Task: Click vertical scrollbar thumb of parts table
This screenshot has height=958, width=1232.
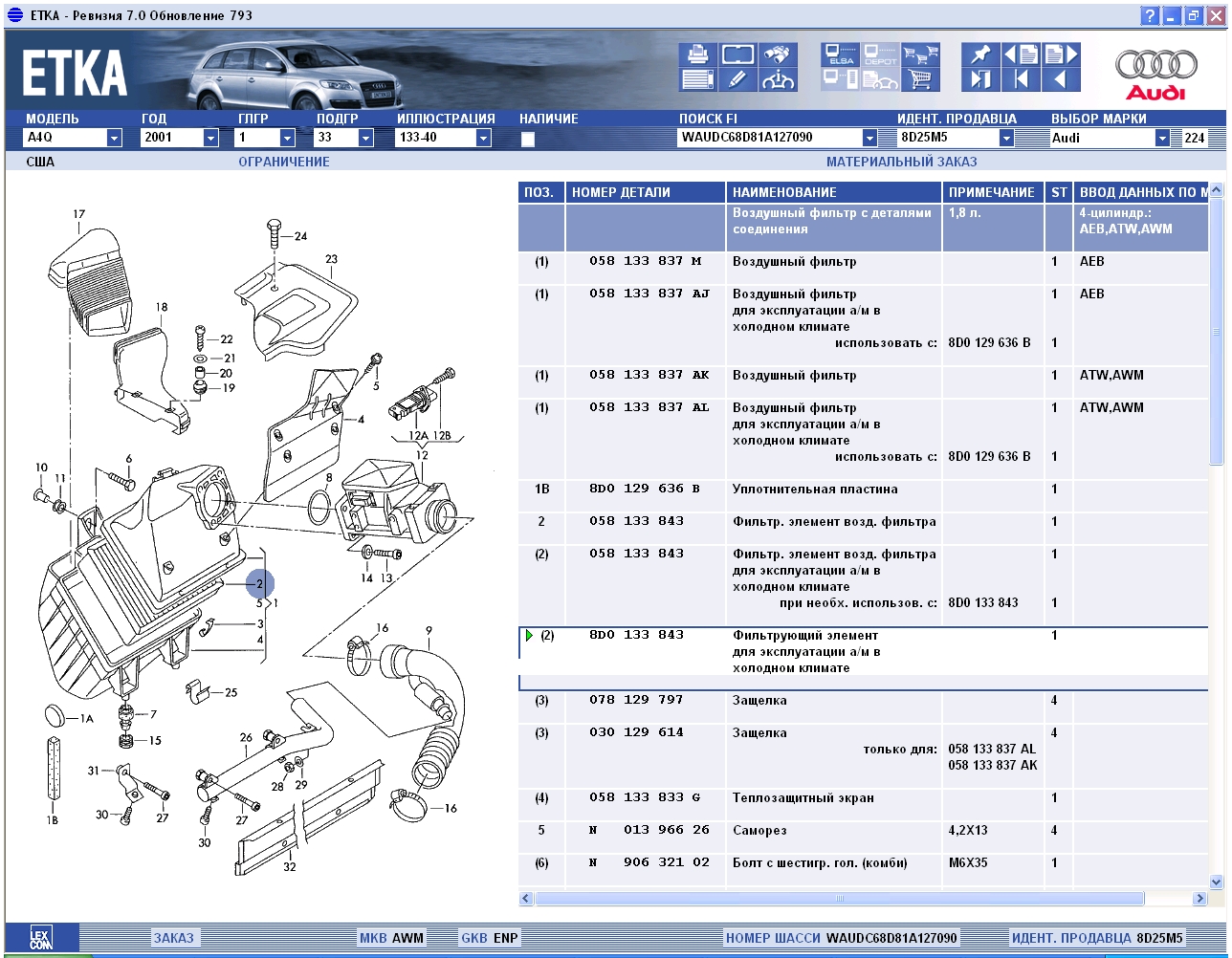Action: coord(1217,332)
